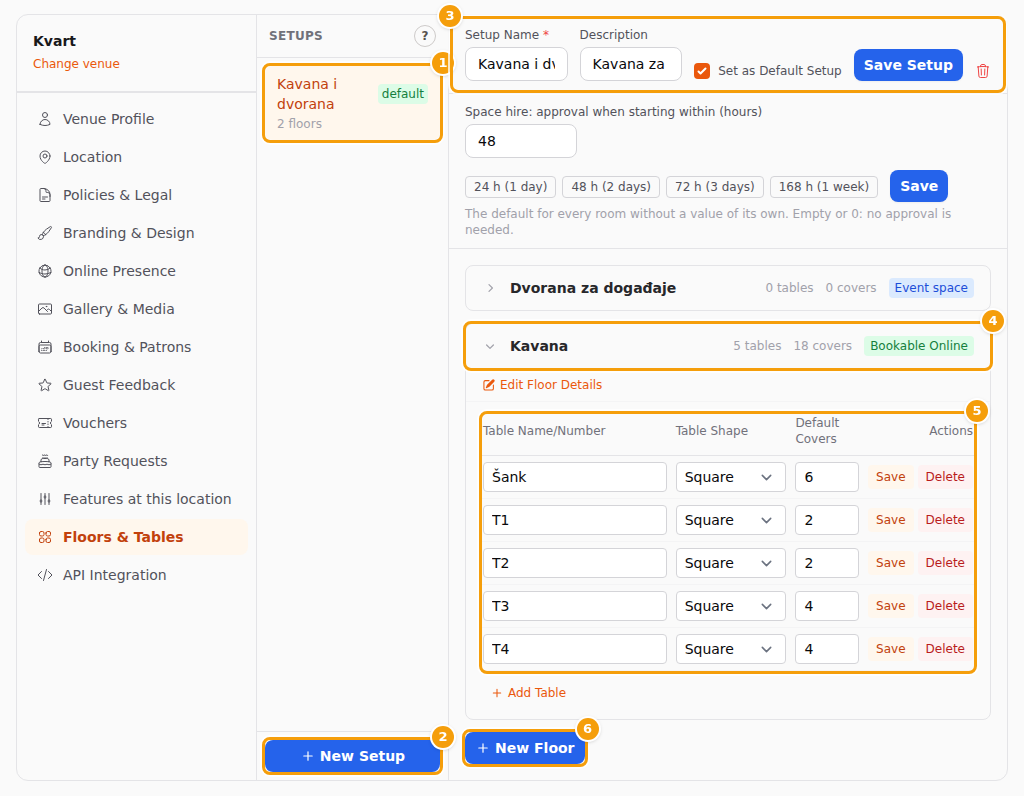1024x796 pixels.
Task: Click the Features at this location sliders icon
Action: coord(44,499)
